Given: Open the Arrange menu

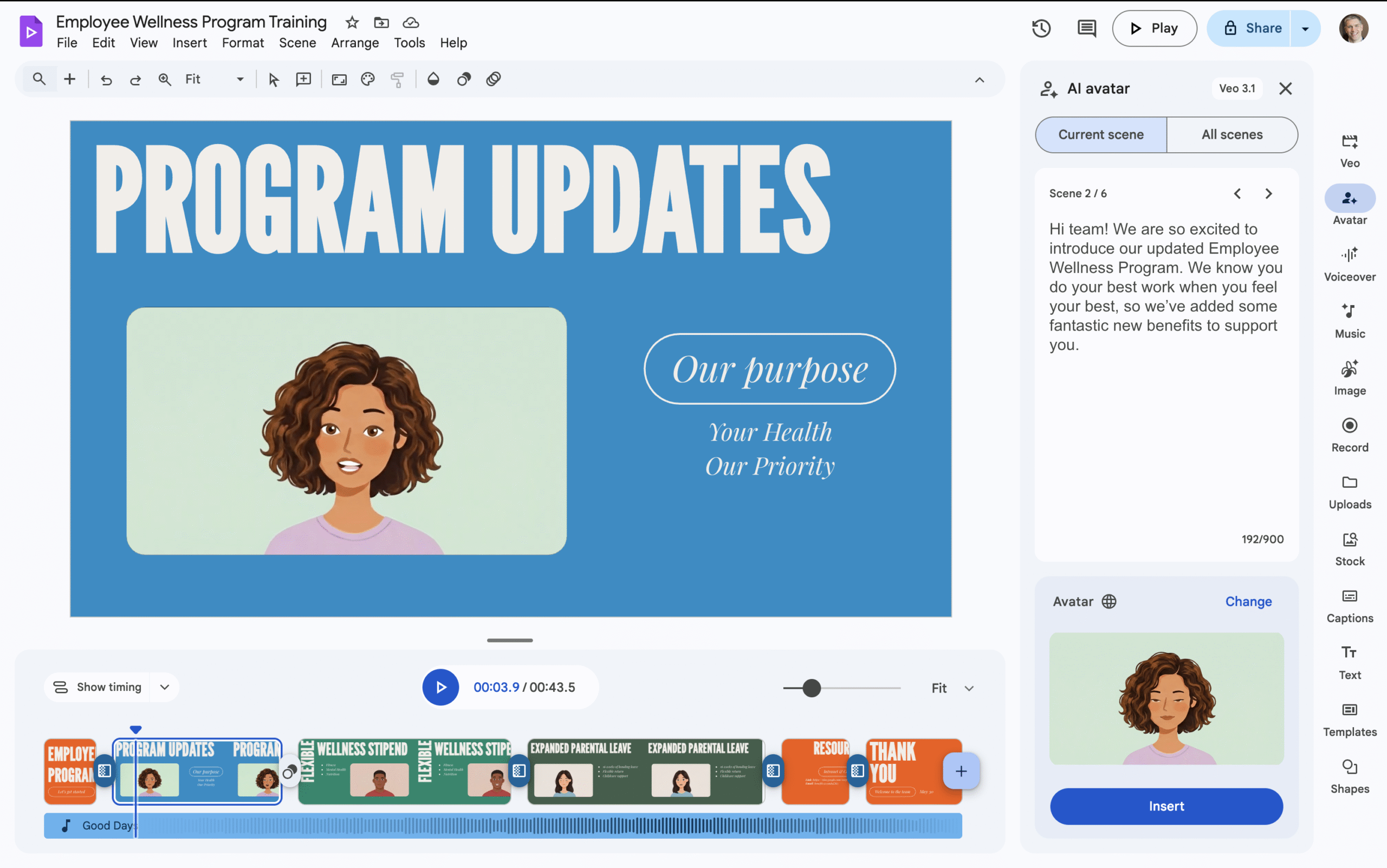Looking at the screenshot, I should tap(355, 43).
